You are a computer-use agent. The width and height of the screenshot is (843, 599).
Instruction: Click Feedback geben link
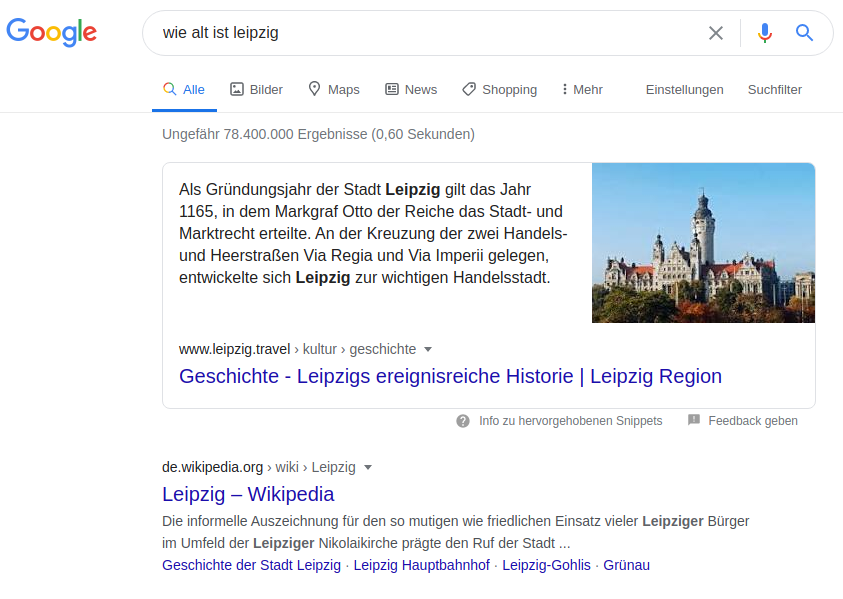(753, 421)
